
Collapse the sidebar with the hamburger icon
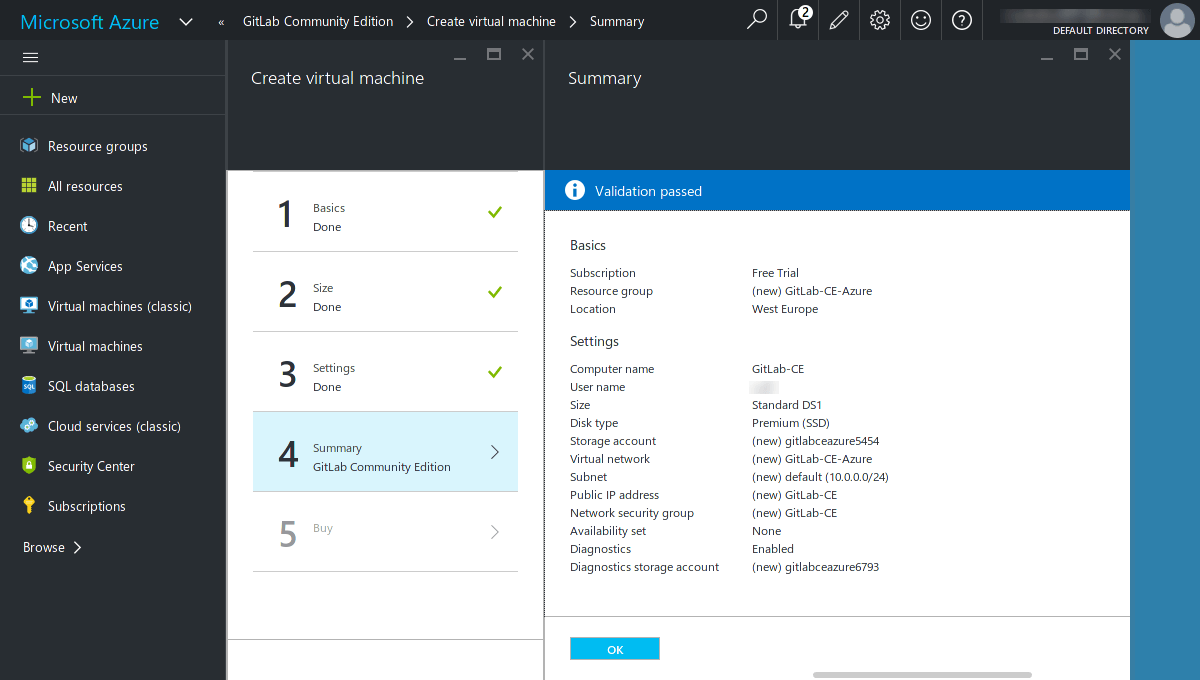click(x=30, y=57)
